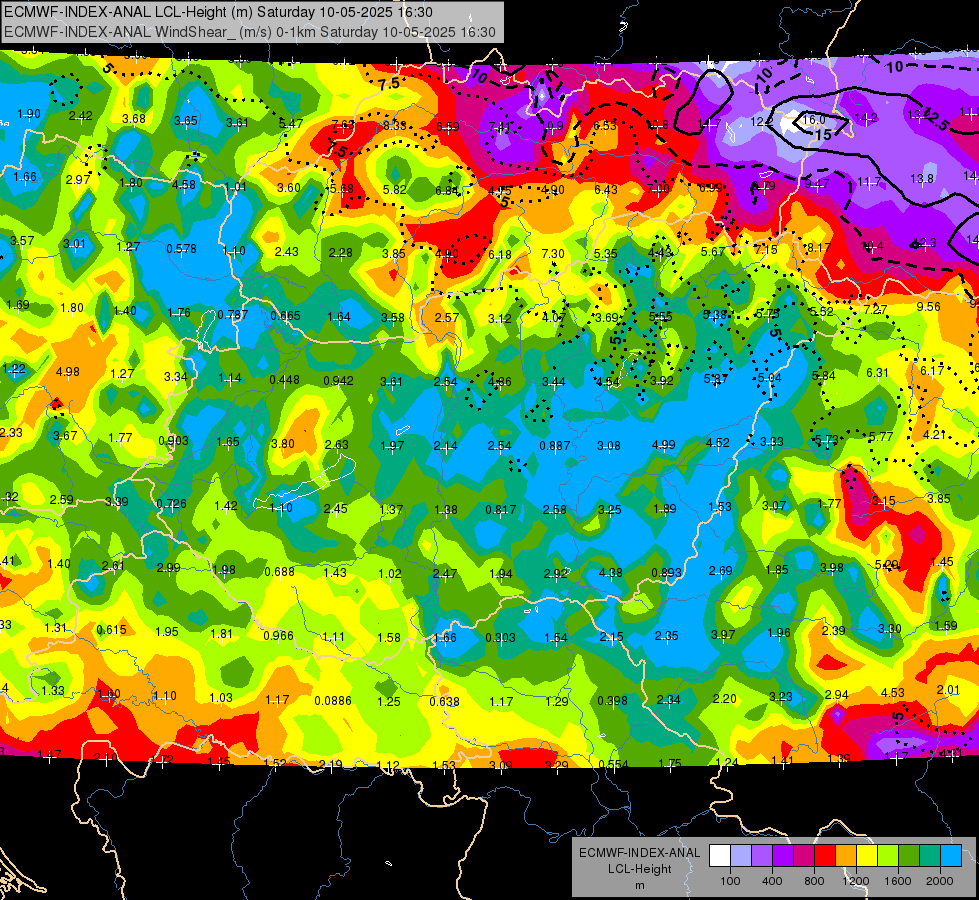The width and height of the screenshot is (979, 900).
Task: Click the lime green legend swatch
Action: pos(888,856)
